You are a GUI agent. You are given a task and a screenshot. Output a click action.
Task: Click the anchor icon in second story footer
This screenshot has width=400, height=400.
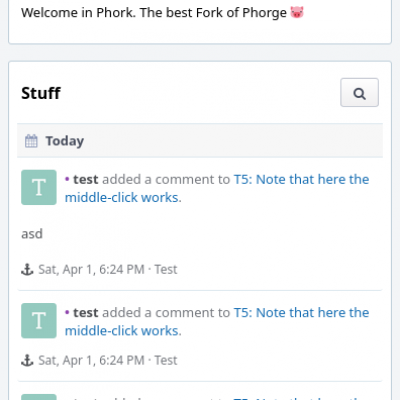pyautogui.click(x=27, y=360)
